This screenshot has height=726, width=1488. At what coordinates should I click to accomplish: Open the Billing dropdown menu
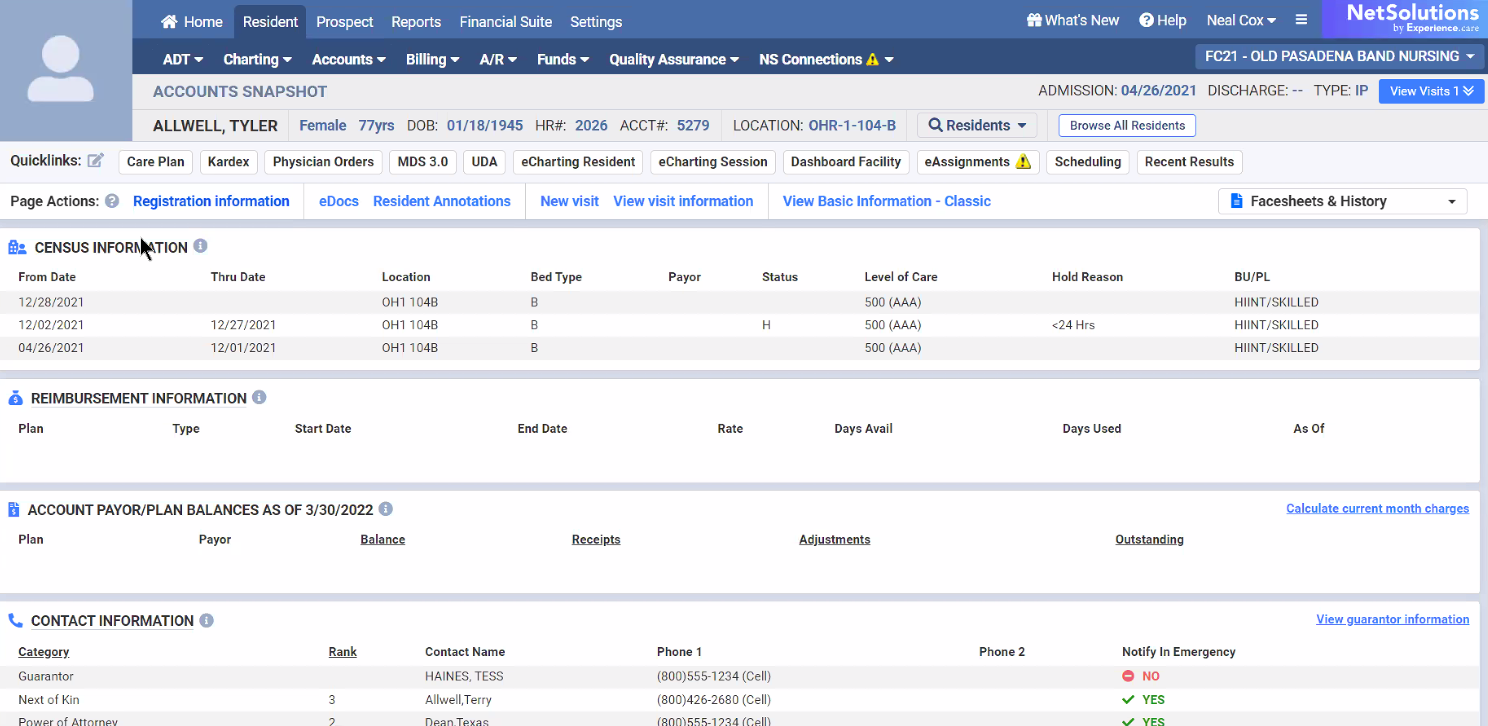[432, 59]
